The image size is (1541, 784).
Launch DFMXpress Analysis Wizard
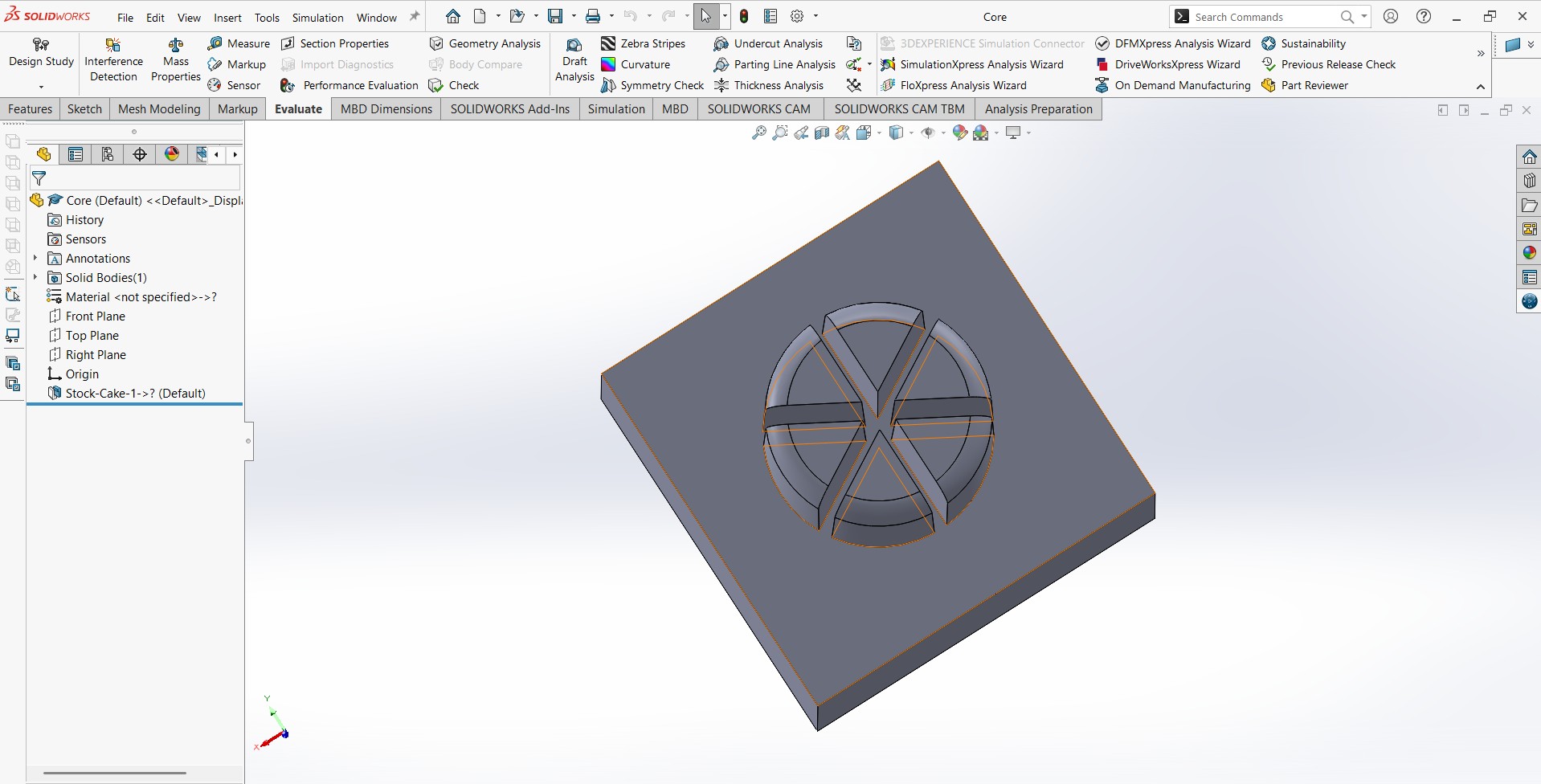point(1173,43)
